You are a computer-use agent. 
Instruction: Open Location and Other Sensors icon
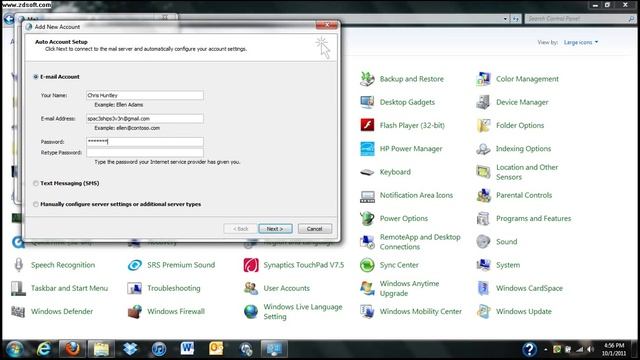pos(483,172)
